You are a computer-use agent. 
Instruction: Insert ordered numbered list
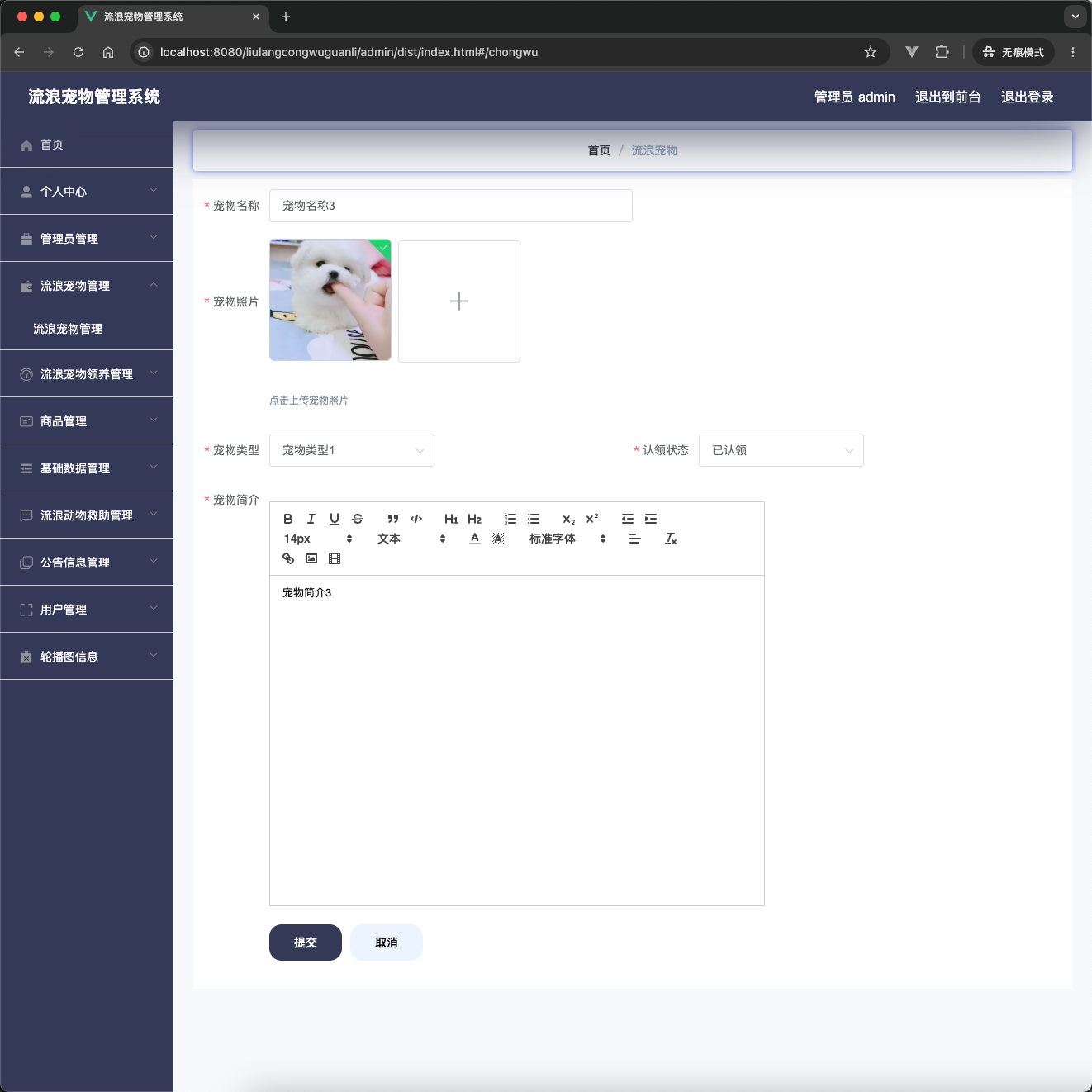pyautogui.click(x=510, y=519)
